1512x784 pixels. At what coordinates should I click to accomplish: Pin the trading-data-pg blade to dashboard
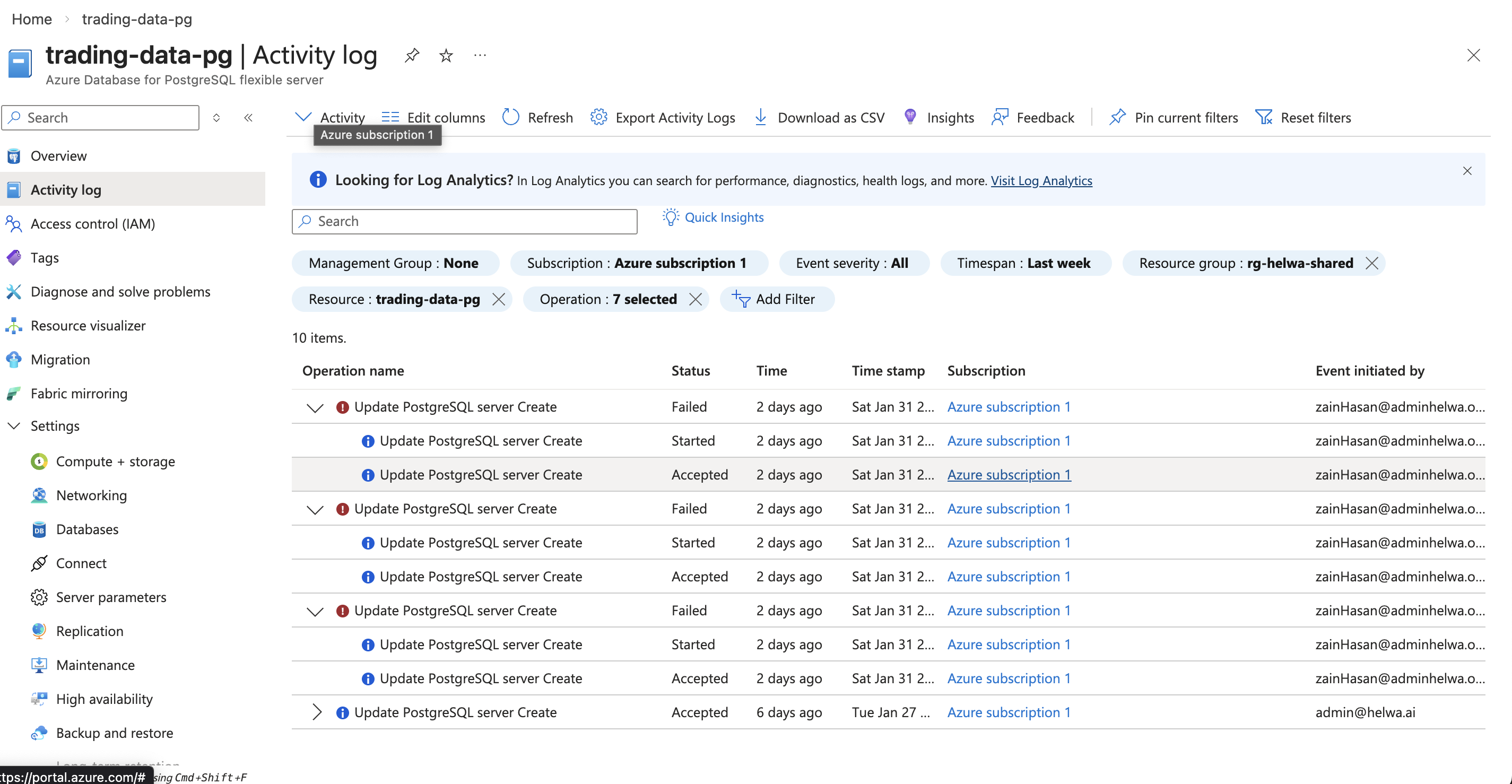point(412,56)
